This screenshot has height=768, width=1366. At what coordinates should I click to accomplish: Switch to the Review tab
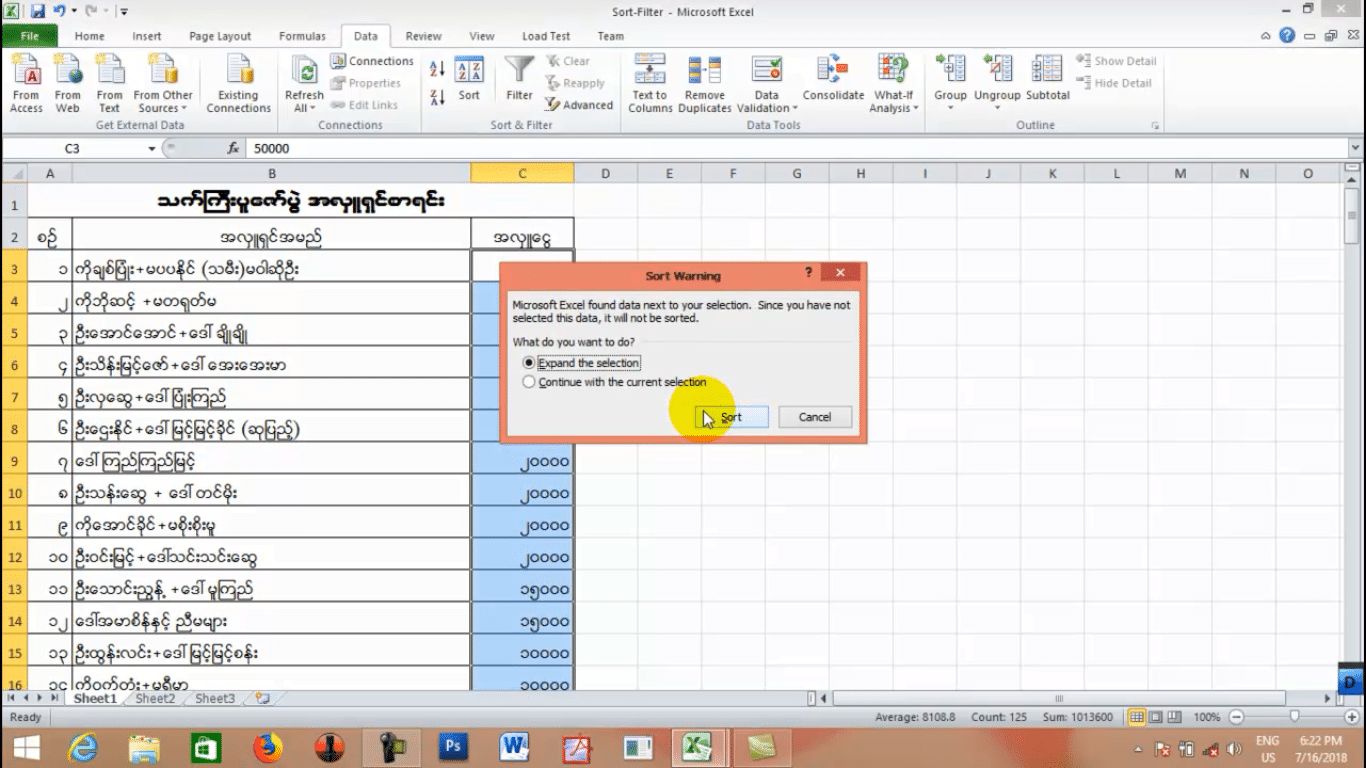click(x=423, y=36)
